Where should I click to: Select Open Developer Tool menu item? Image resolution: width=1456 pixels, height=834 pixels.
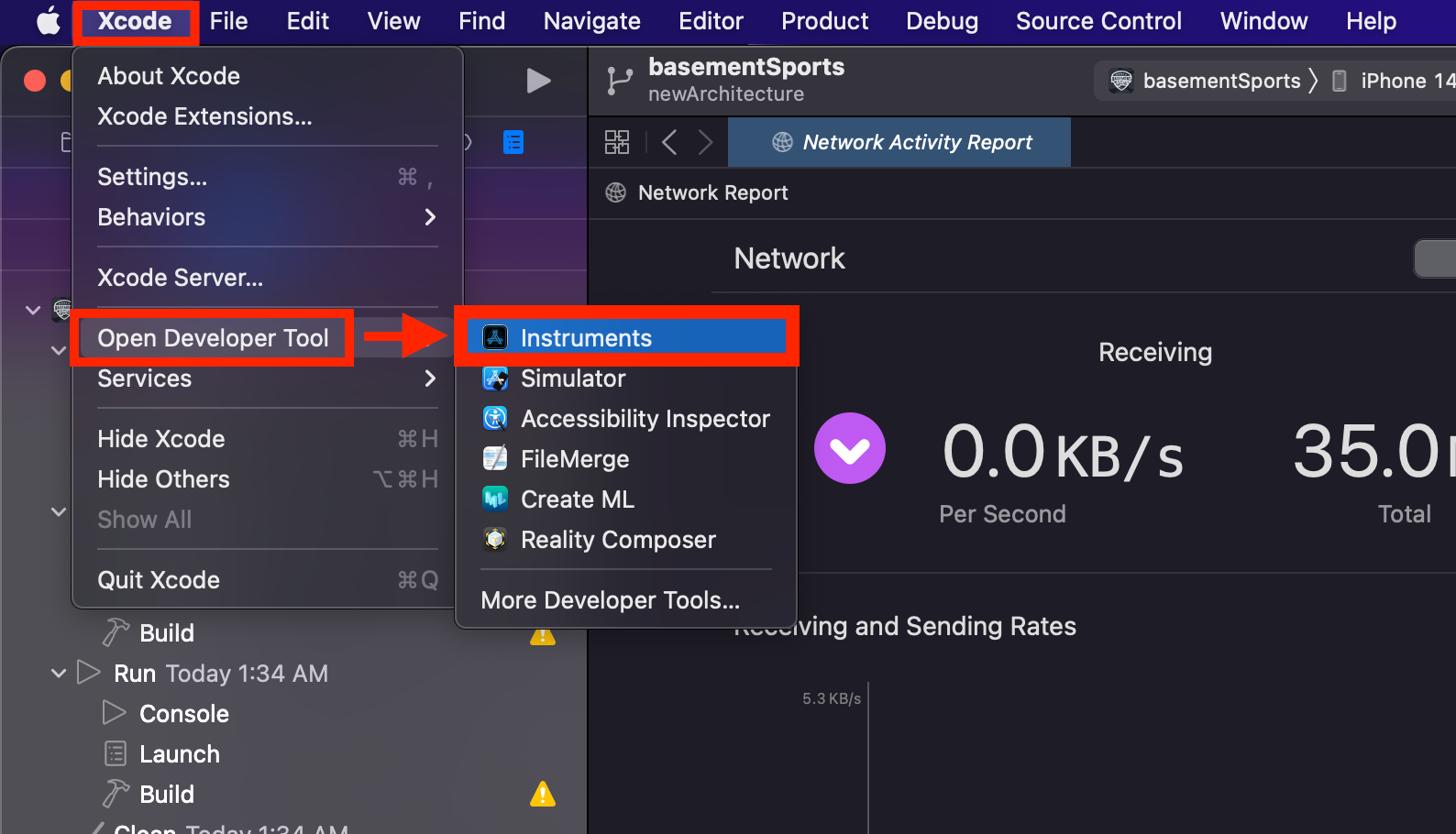pyautogui.click(x=213, y=338)
